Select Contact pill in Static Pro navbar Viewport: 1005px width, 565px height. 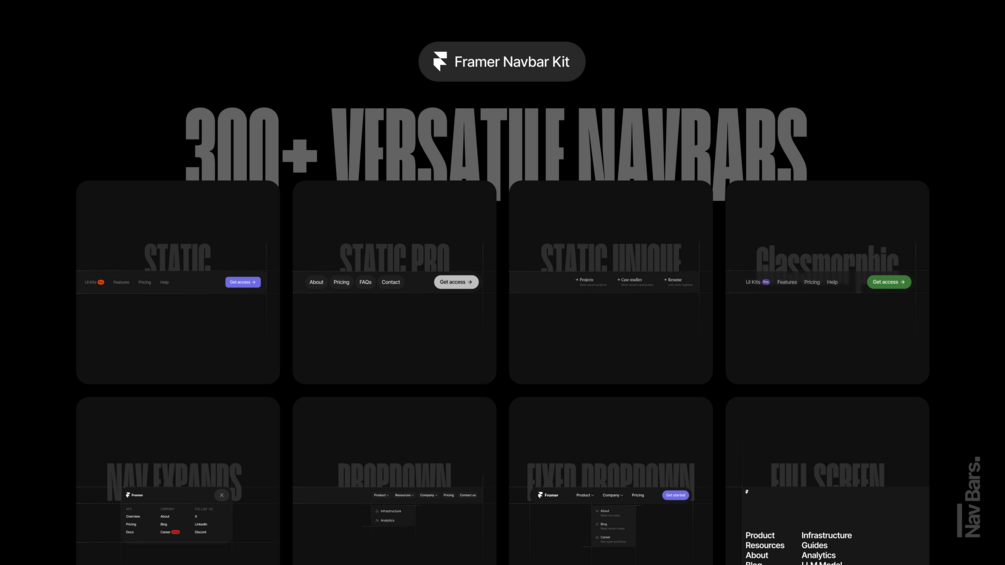390,282
